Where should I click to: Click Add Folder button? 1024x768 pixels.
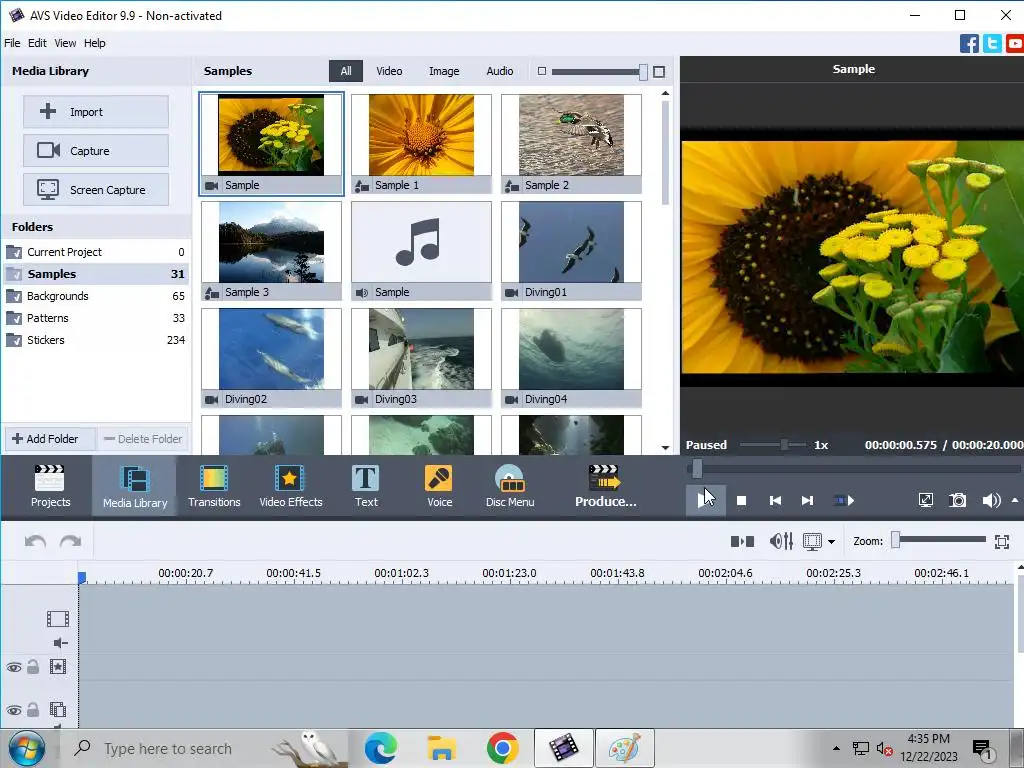tap(50, 439)
